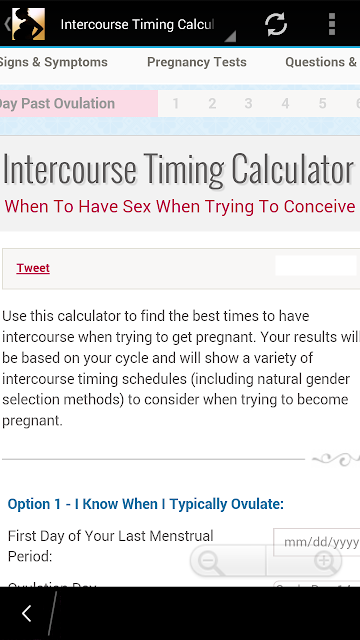Image resolution: width=360 pixels, height=640 pixels.
Task: Tap the zoom in magnifier button
Action: tap(304, 561)
